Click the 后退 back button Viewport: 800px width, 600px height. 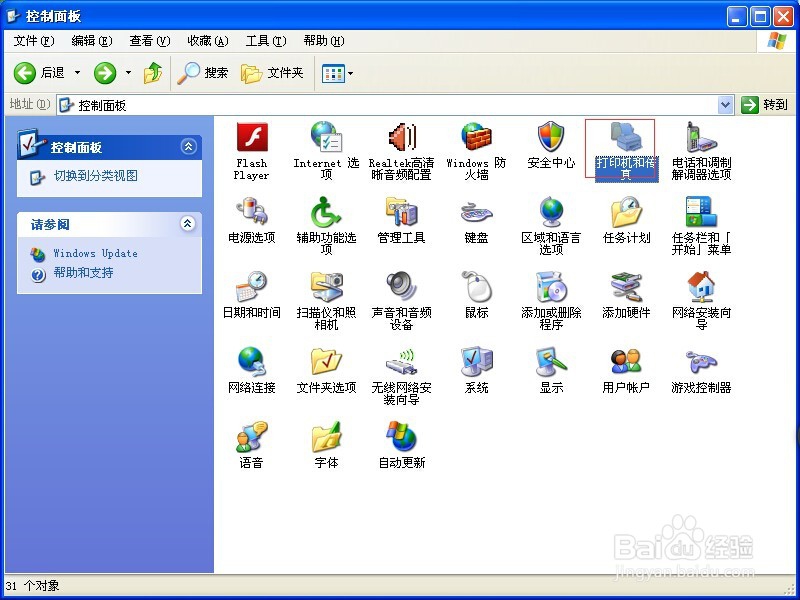39,73
